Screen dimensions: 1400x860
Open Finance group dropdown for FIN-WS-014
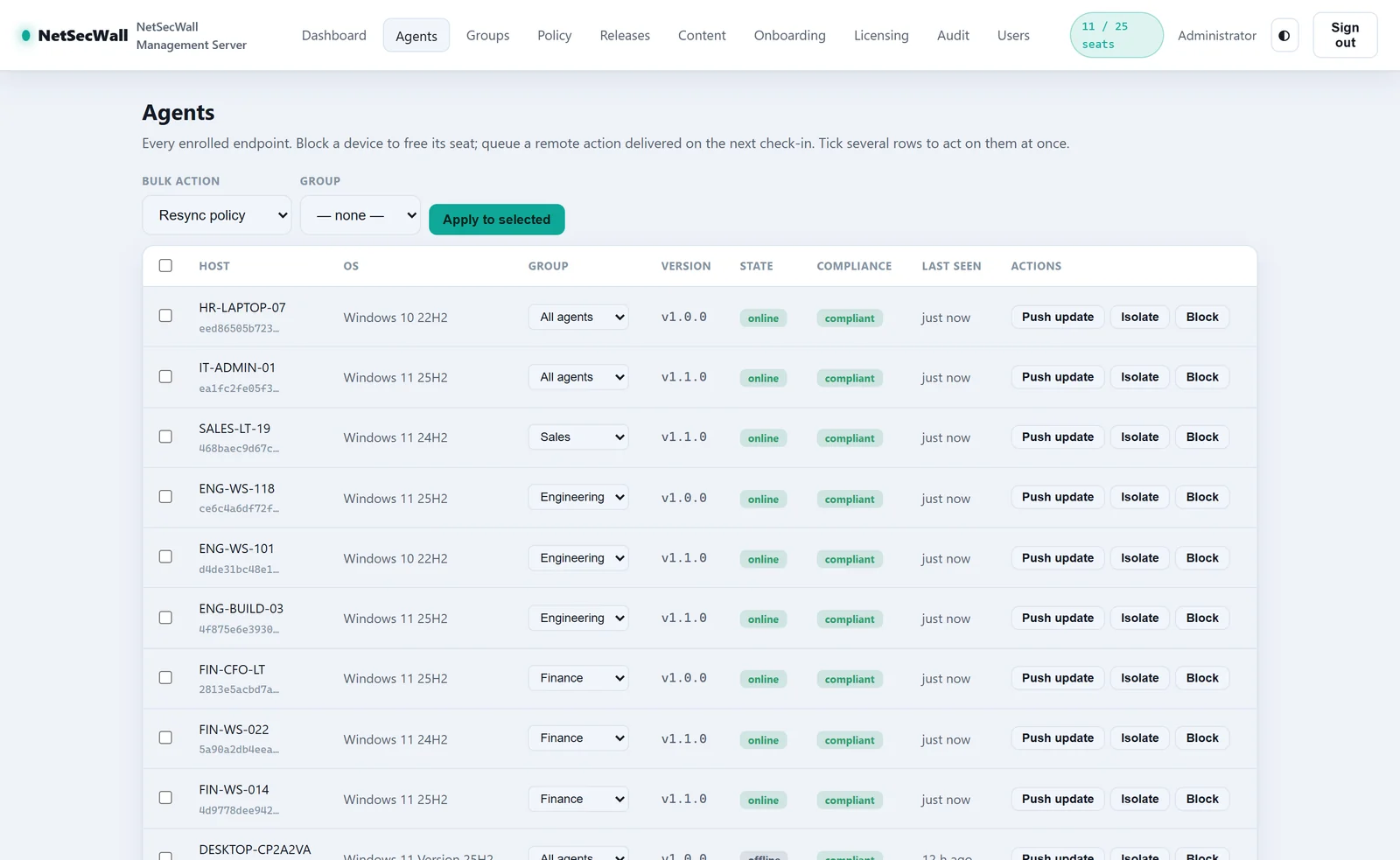point(578,799)
